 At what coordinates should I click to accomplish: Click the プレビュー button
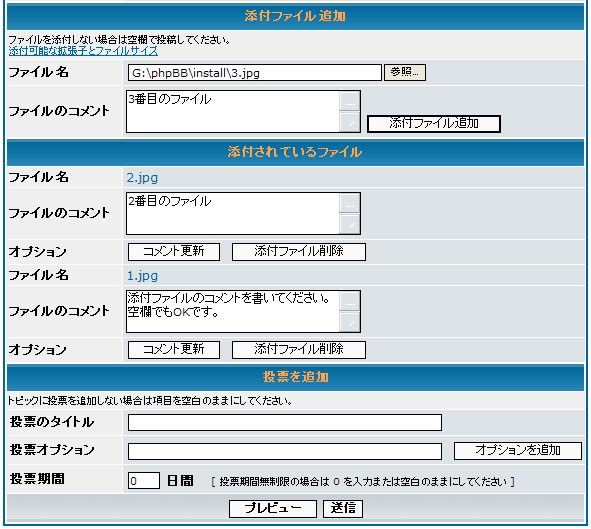(x=273, y=509)
